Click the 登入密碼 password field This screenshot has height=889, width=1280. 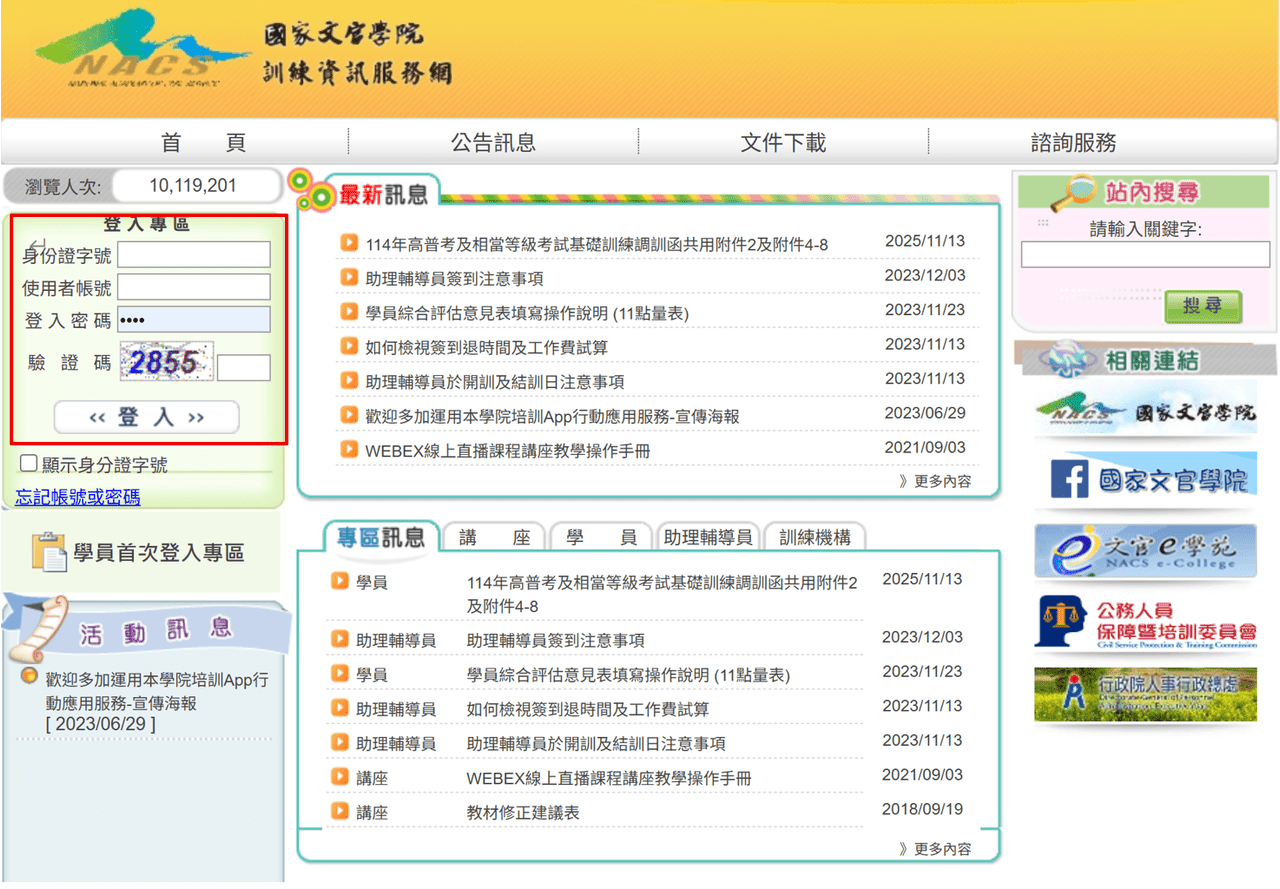pos(194,320)
